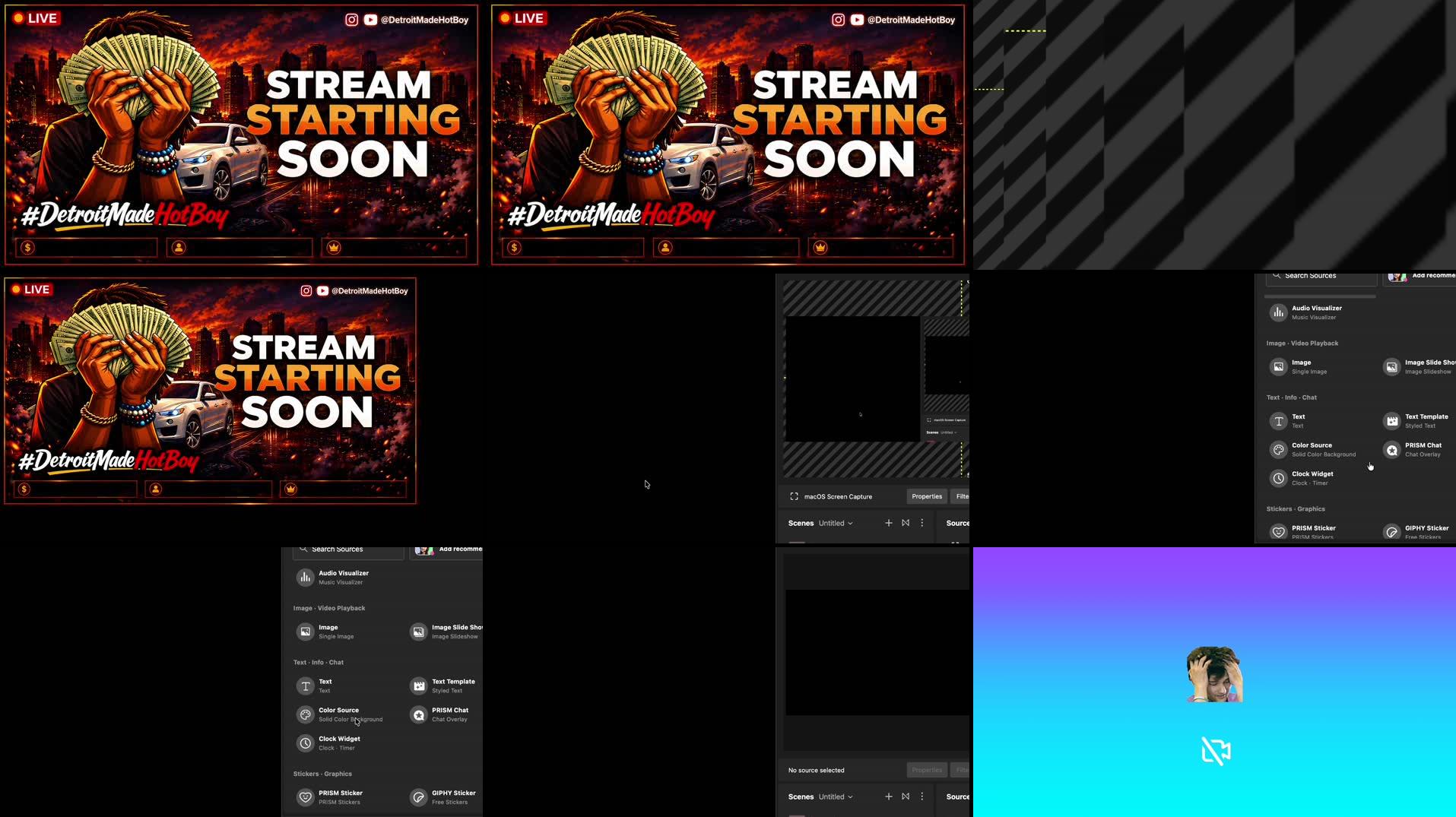Choose PRISM Chat in lower-left sources list
The image size is (1456, 817).
pyautogui.click(x=439, y=714)
